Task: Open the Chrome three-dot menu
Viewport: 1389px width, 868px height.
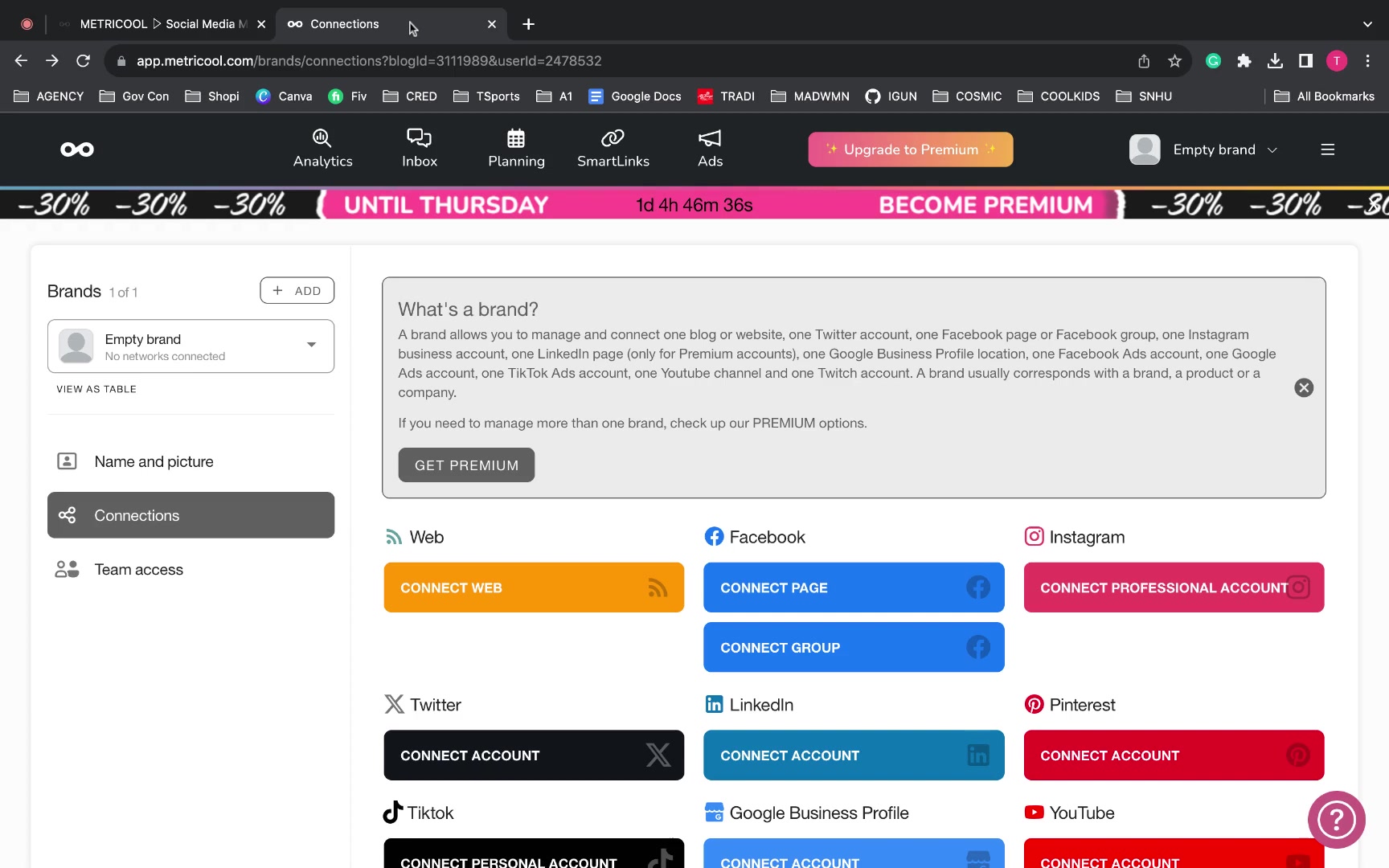Action: (x=1367, y=61)
